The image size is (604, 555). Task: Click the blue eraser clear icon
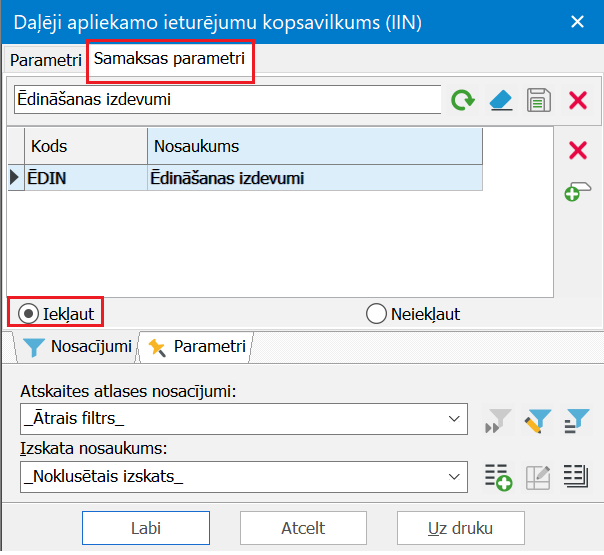point(500,100)
